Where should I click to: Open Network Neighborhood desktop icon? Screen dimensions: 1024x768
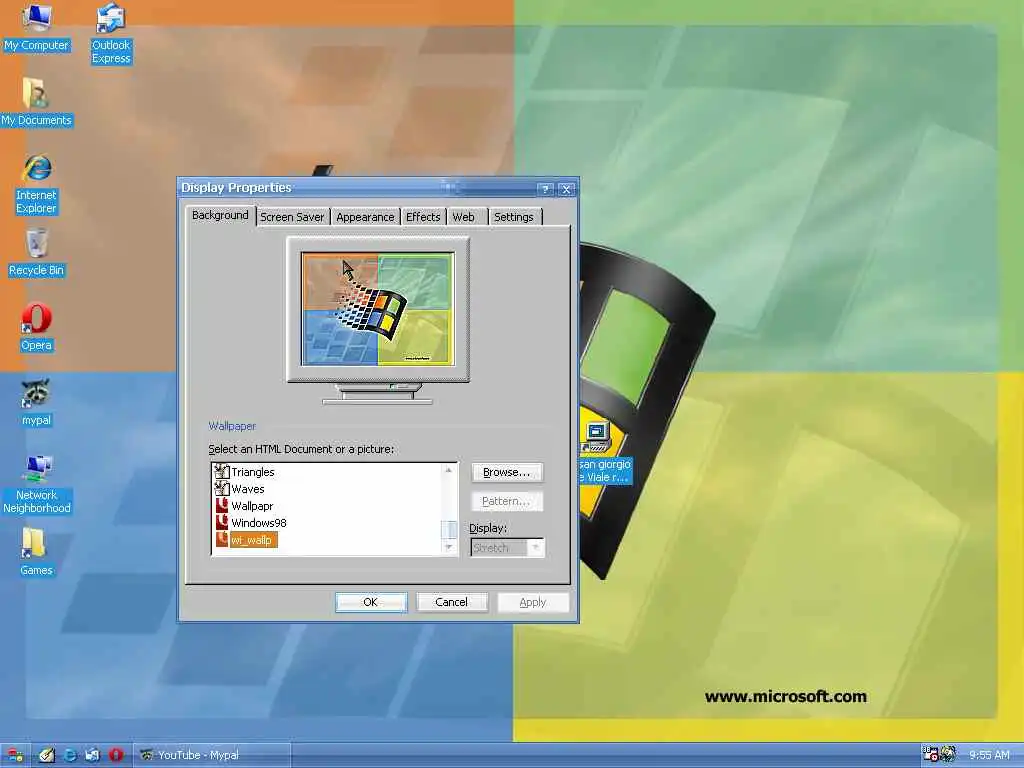point(37,485)
